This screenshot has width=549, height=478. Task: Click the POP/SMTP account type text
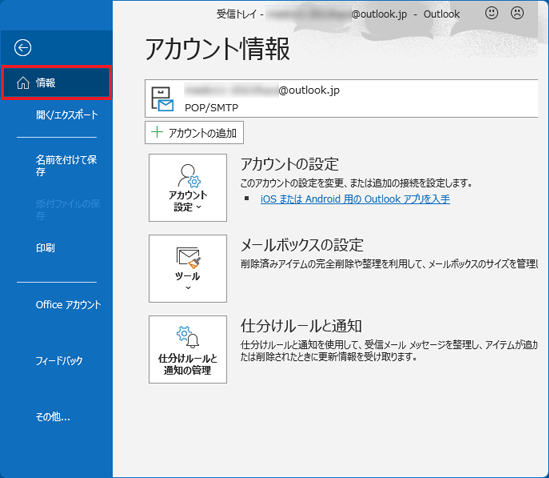(211, 108)
